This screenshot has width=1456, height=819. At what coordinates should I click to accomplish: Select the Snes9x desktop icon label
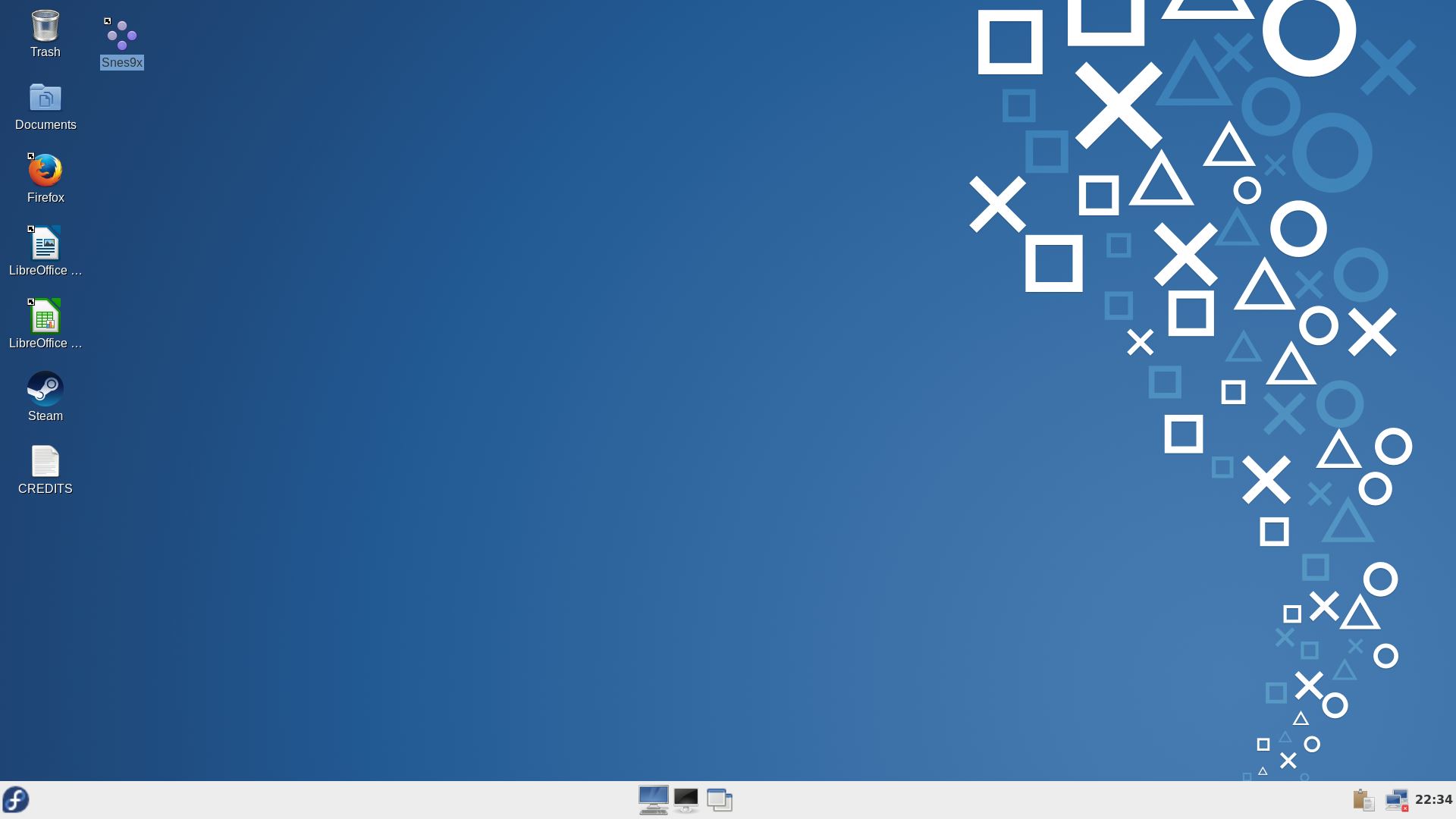(121, 63)
